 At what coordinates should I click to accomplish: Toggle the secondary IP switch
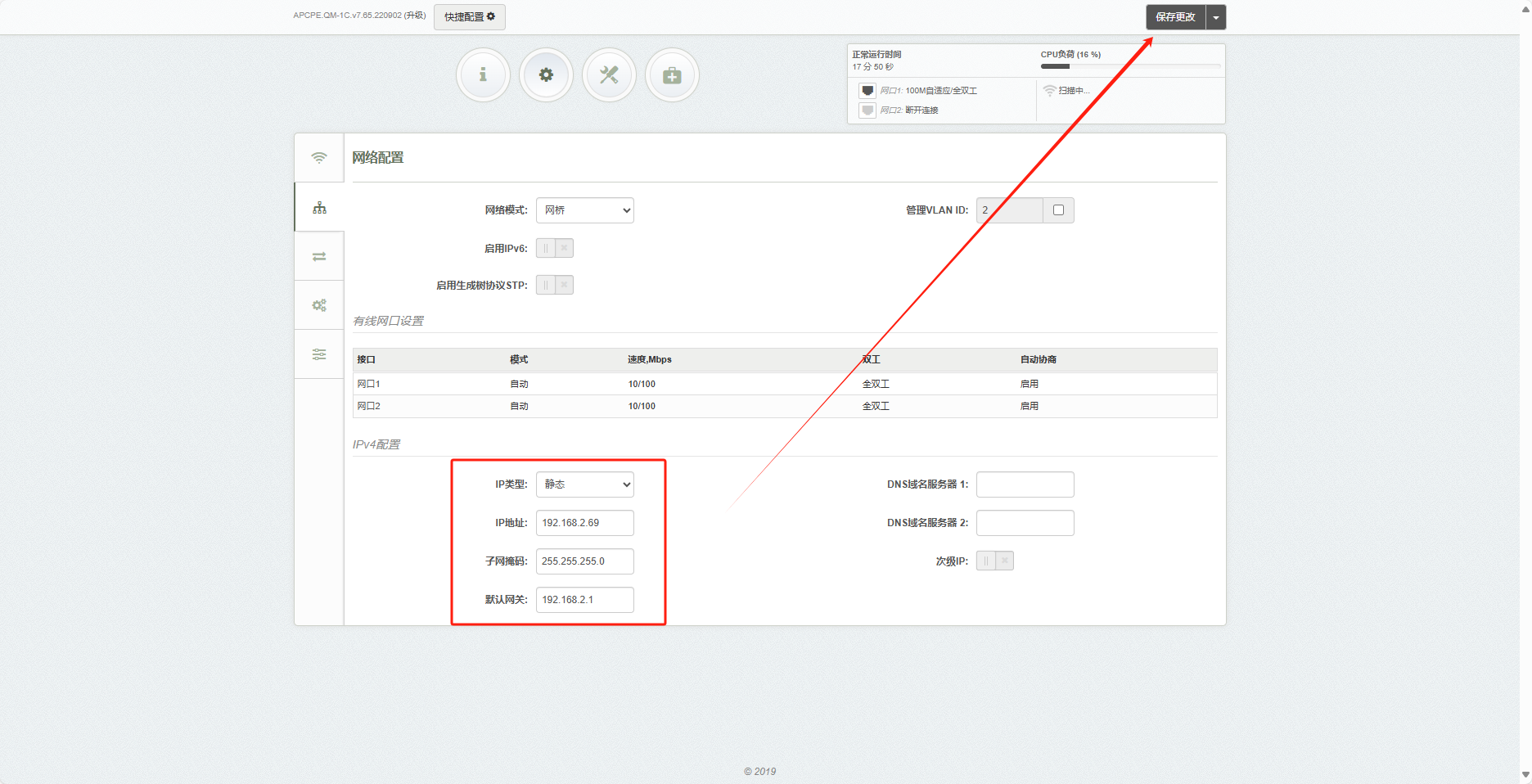994,561
